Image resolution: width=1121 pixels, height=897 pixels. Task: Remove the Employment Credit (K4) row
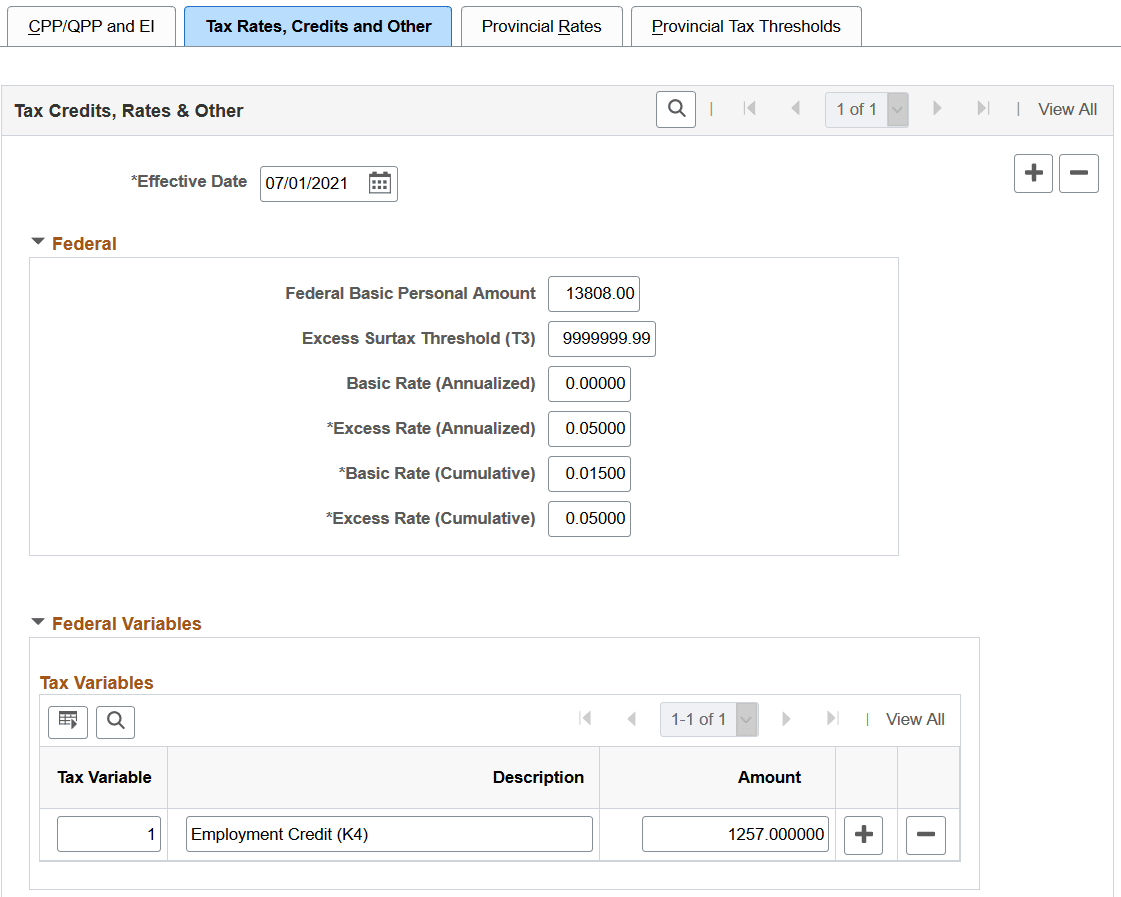click(x=926, y=834)
